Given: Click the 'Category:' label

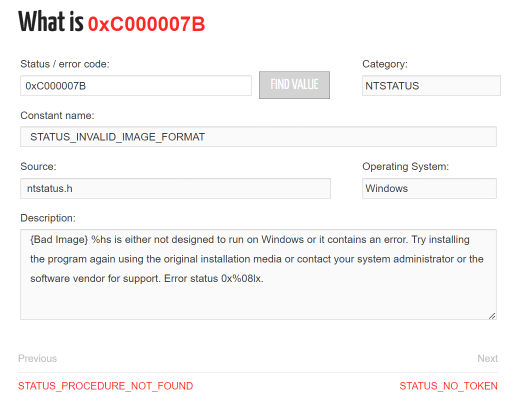Looking at the screenshot, I should [385, 64].
